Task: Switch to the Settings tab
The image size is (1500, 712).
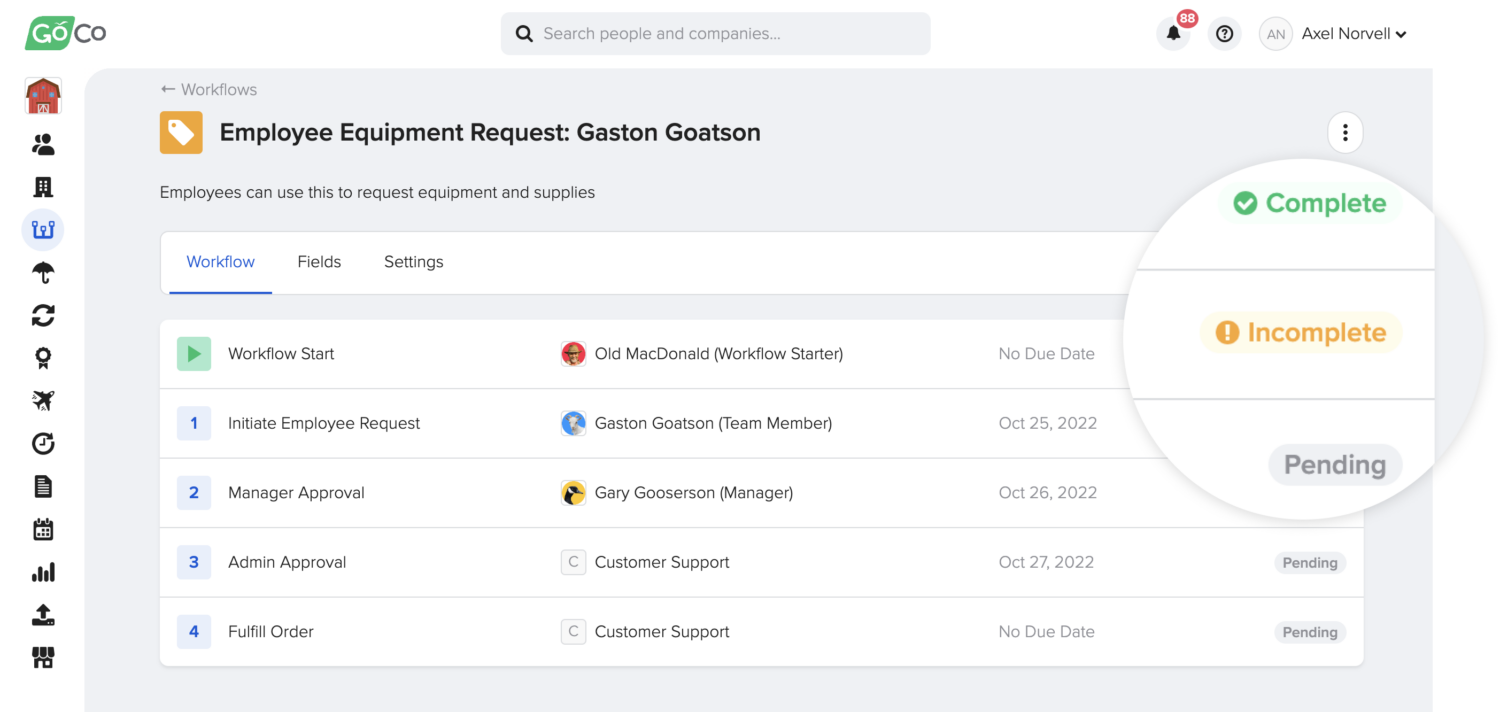Action: 413,262
